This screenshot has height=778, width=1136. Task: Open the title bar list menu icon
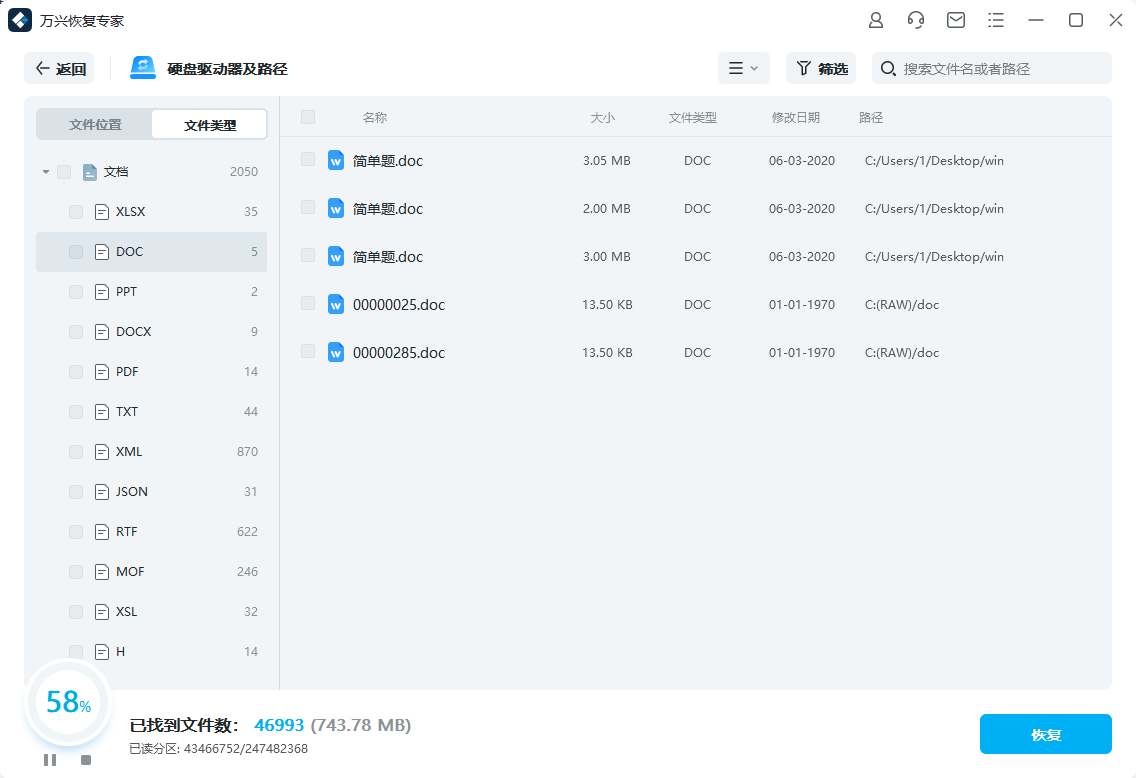[996, 20]
